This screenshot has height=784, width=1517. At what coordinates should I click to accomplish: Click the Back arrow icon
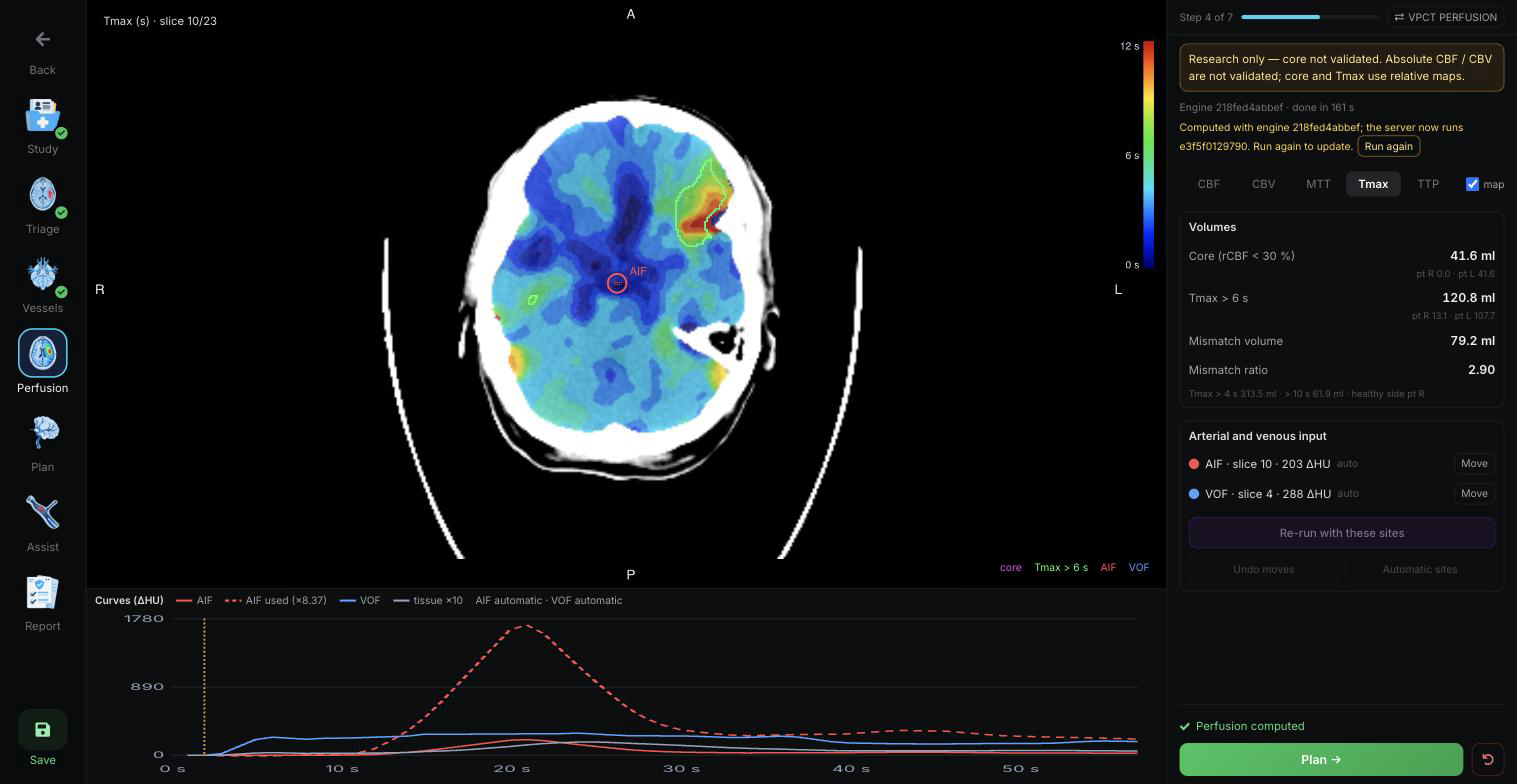pos(42,39)
